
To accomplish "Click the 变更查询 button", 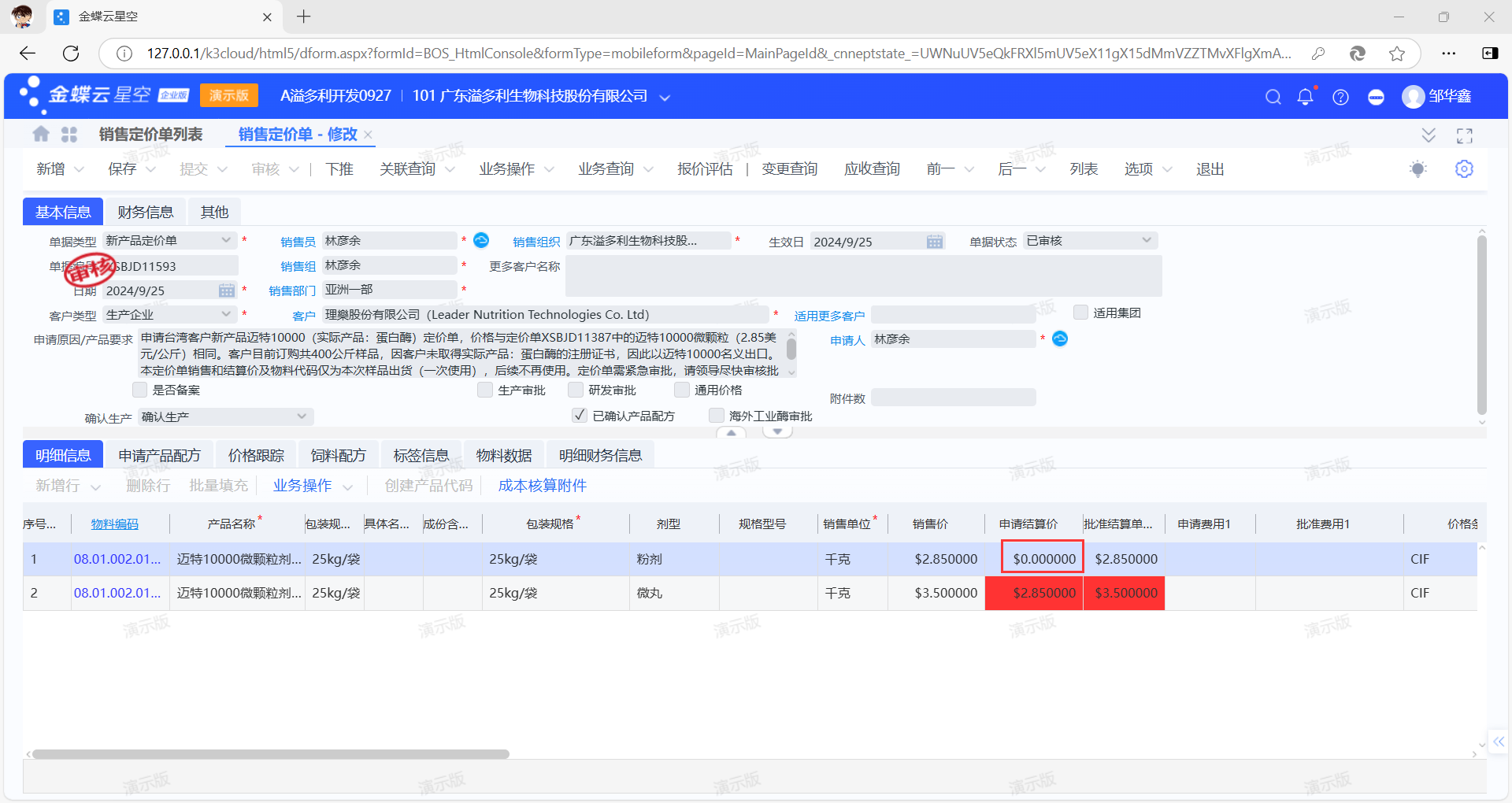I will pyautogui.click(x=789, y=169).
